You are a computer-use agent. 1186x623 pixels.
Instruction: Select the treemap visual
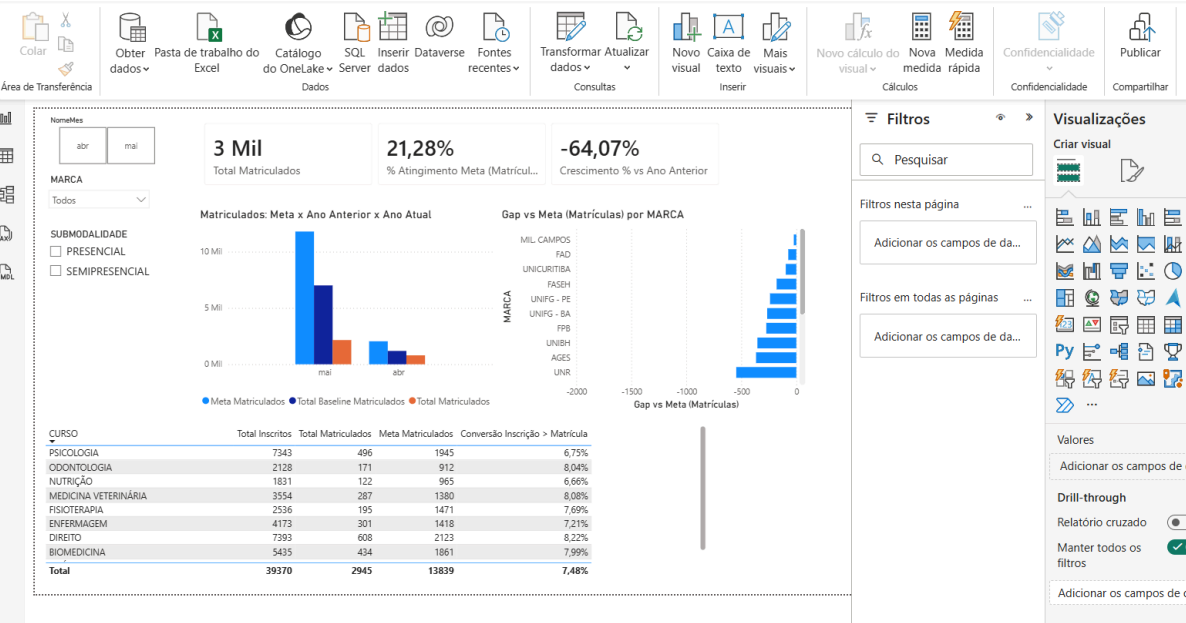pos(1064,298)
